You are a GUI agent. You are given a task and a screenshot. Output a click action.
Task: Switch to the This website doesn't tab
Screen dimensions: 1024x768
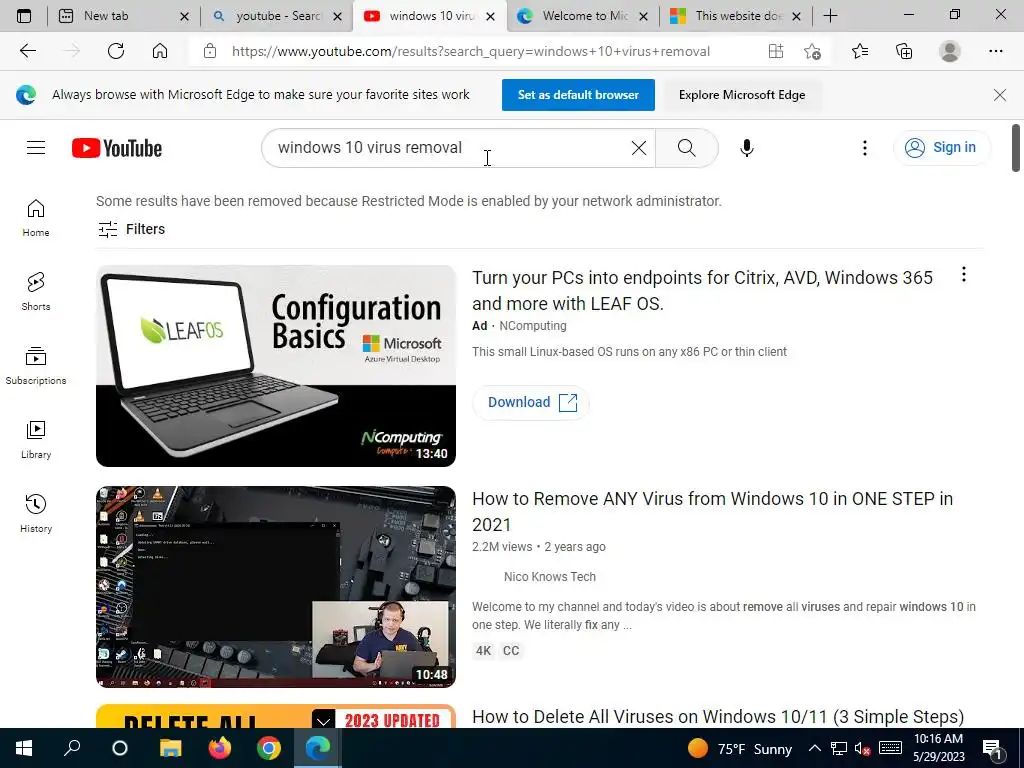[x=737, y=16]
